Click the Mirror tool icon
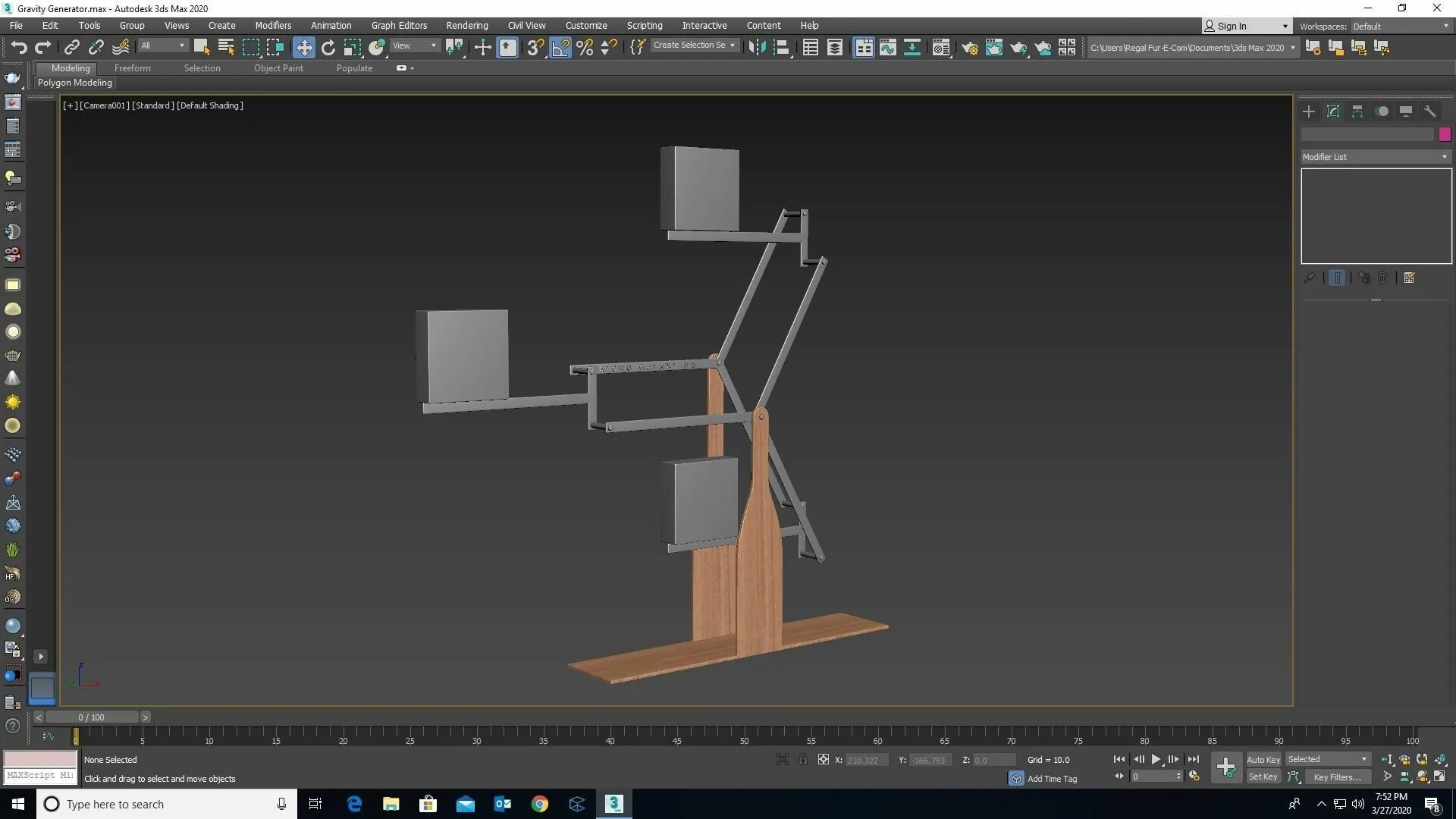This screenshot has width=1456, height=819. (x=756, y=48)
